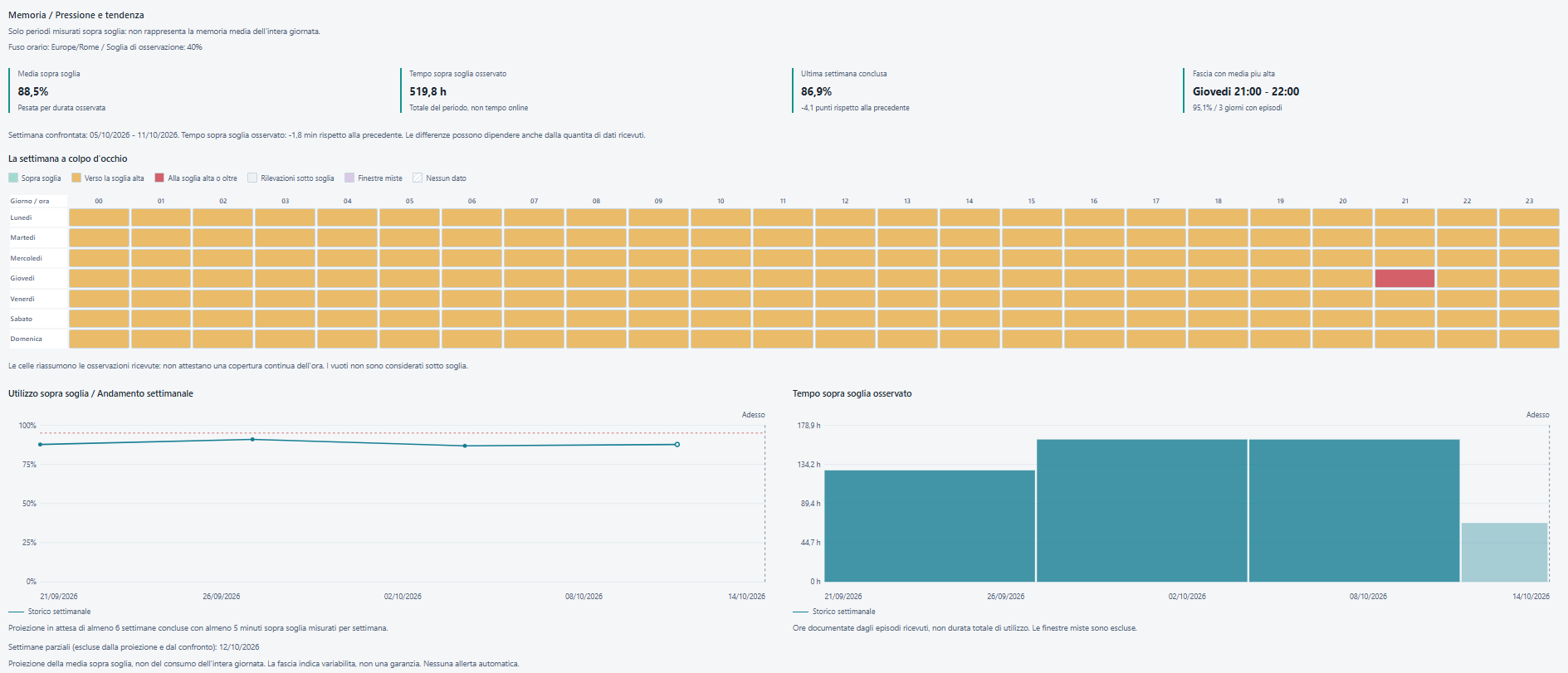Viewport: 1568px width, 673px height.
Task: Open the red Giovedì 21 heatmap cell
Action: click(1404, 278)
